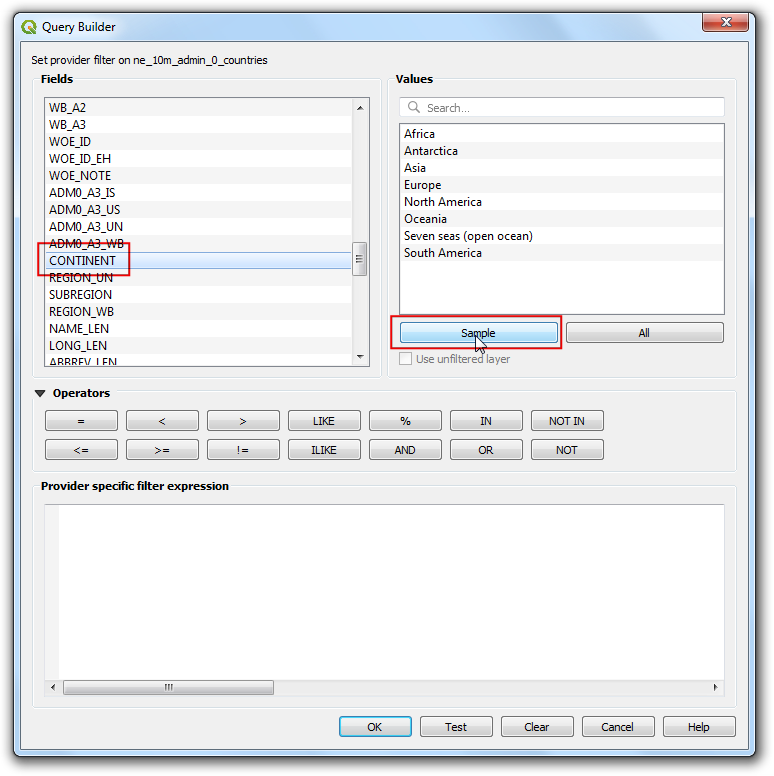Click the search magnifier icon in Values
The width and height of the screenshot is (774, 776).
[413, 108]
